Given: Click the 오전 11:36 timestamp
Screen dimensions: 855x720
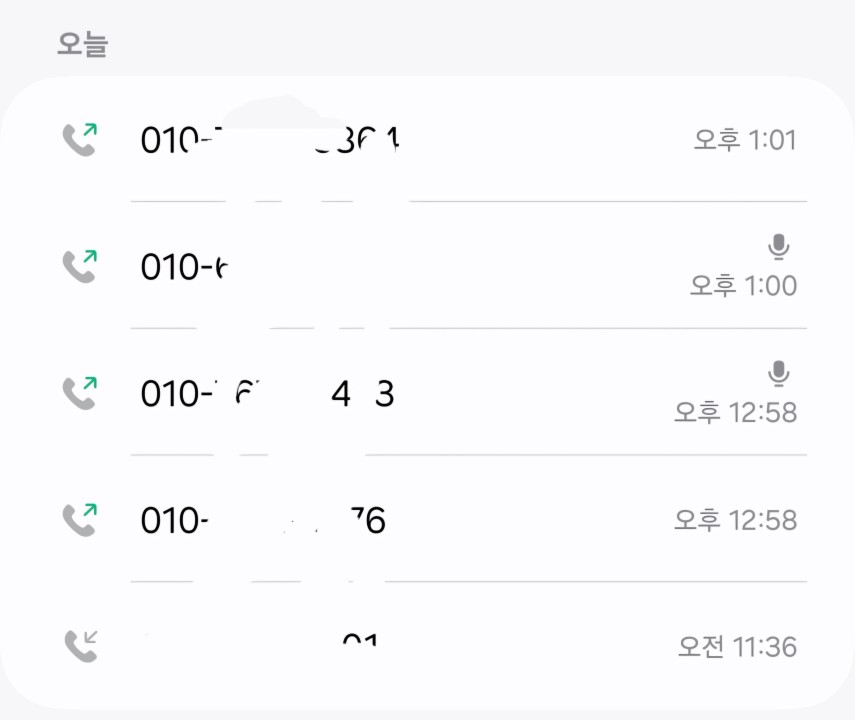Looking at the screenshot, I should [737, 647].
